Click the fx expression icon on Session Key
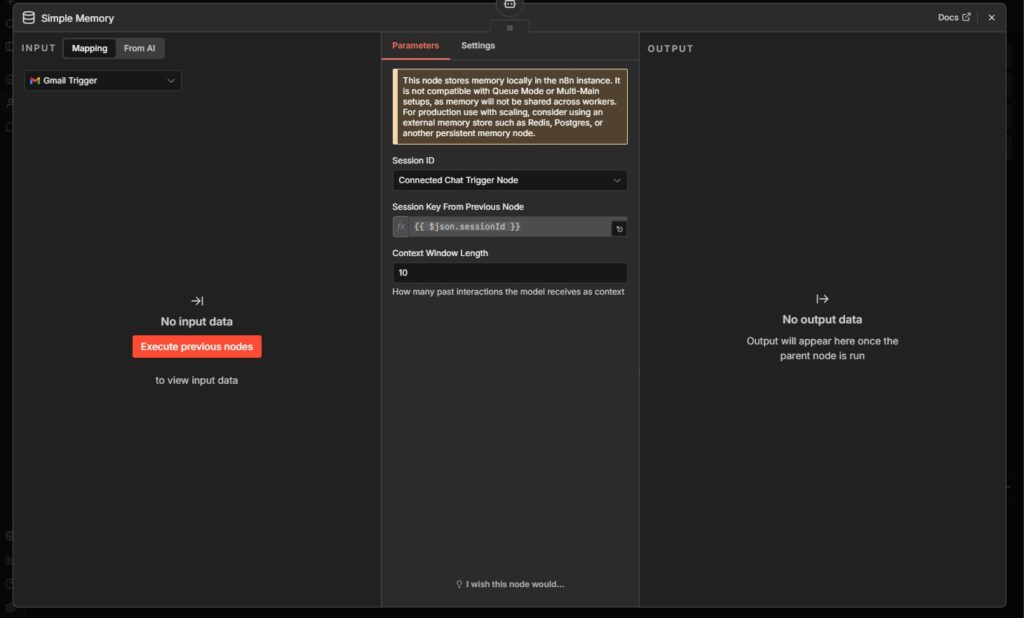 [400, 227]
